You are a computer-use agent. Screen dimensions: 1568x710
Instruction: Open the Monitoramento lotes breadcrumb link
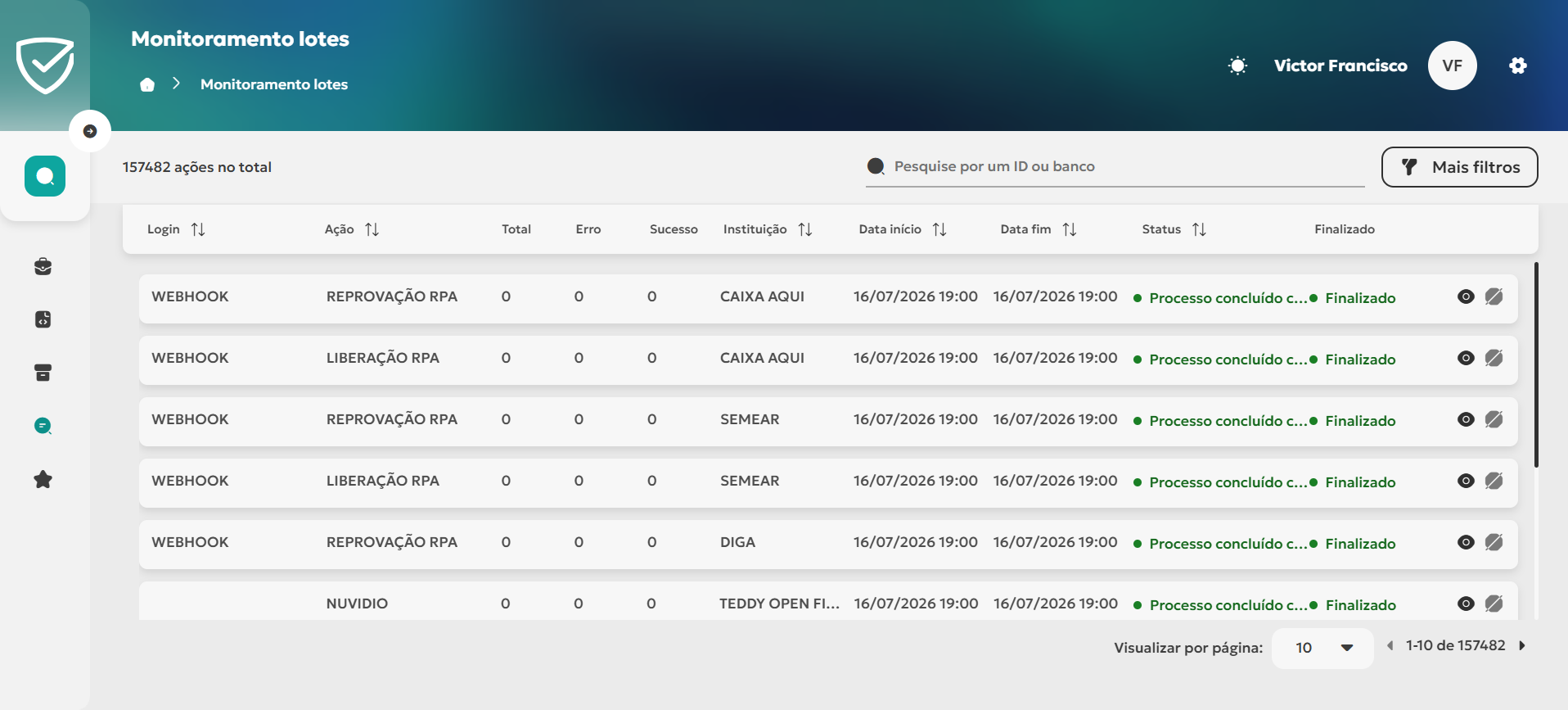click(274, 84)
